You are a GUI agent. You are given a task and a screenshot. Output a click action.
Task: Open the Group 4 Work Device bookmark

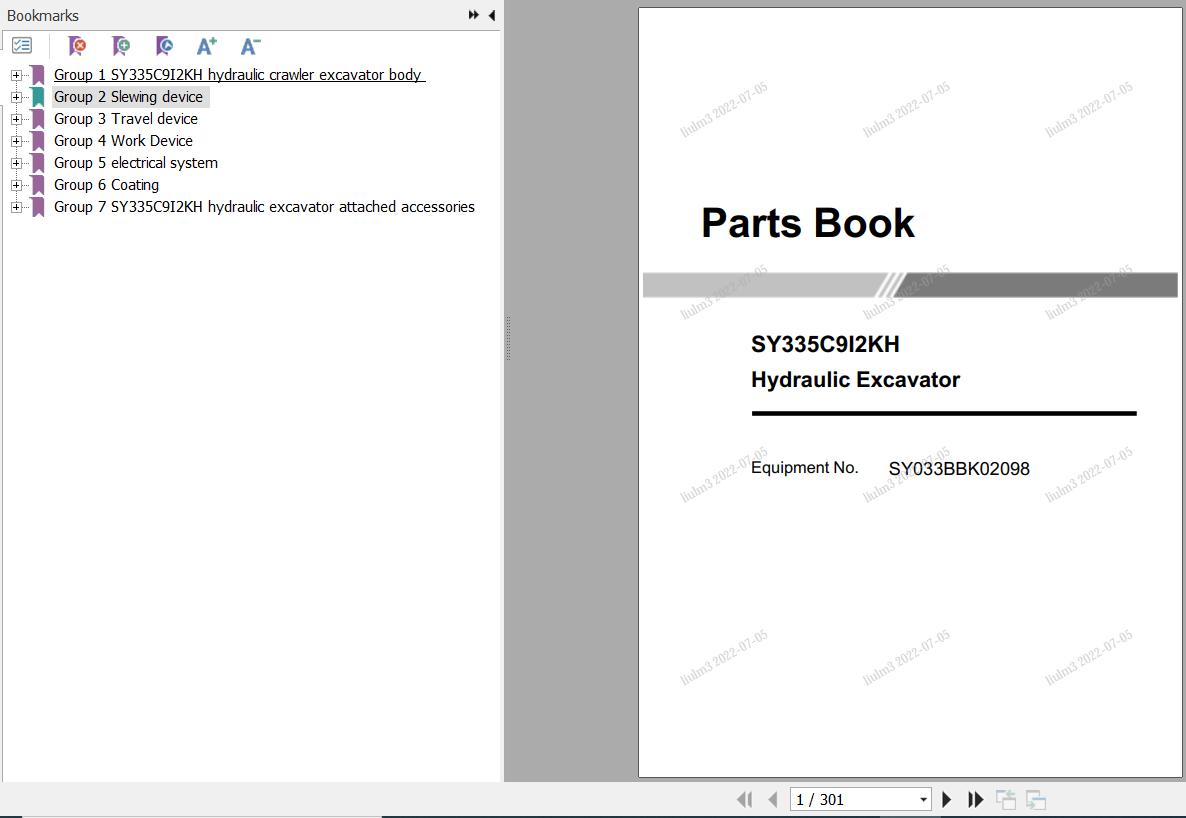coord(123,141)
